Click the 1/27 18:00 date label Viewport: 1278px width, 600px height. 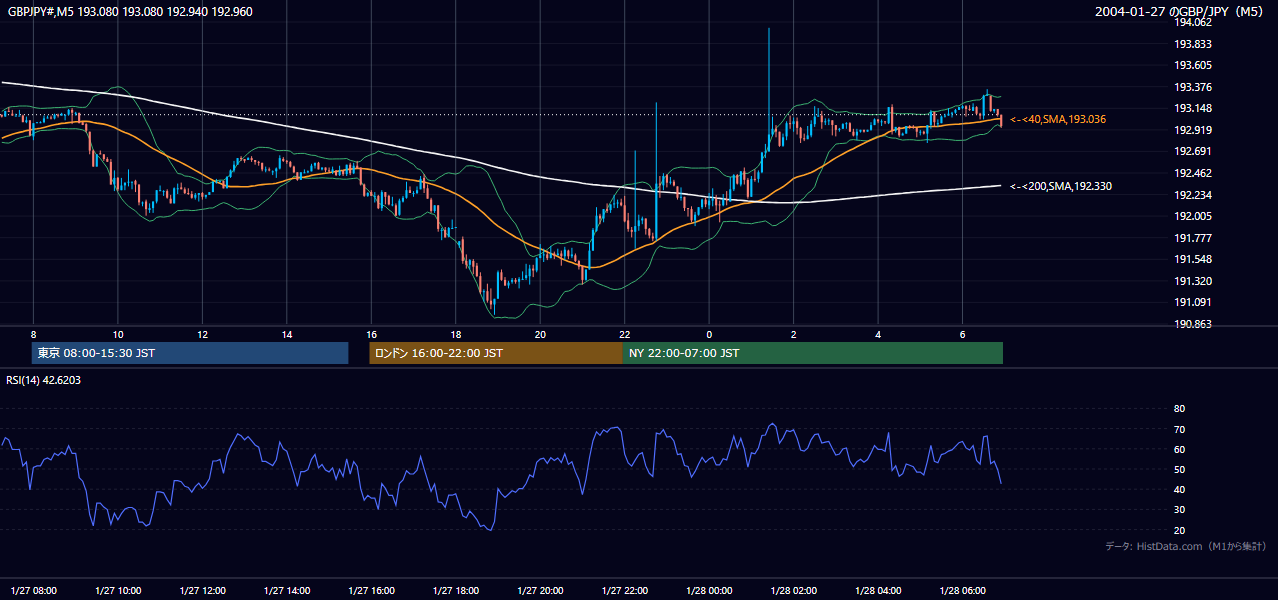455,591
